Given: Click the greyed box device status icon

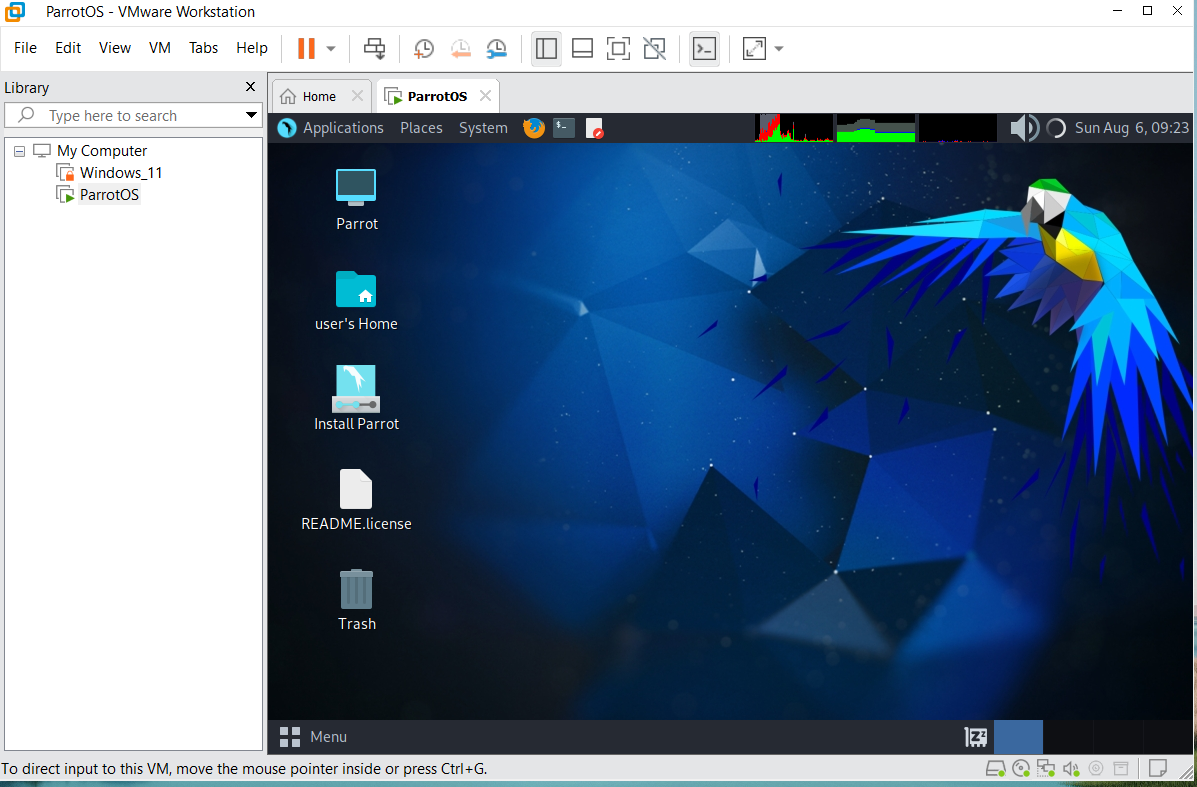Looking at the screenshot, I should coord(1120,768).
